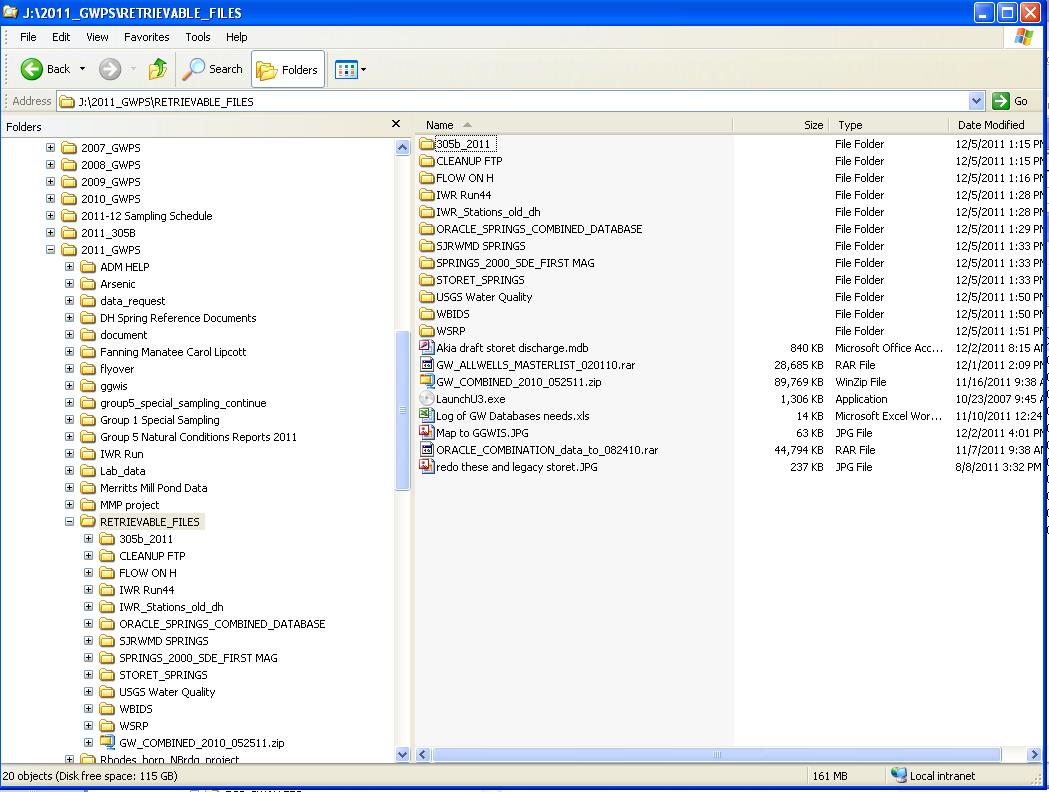
Task: Select Akia draft storet discharge.mdb file icon
Action: coord(426,347)
